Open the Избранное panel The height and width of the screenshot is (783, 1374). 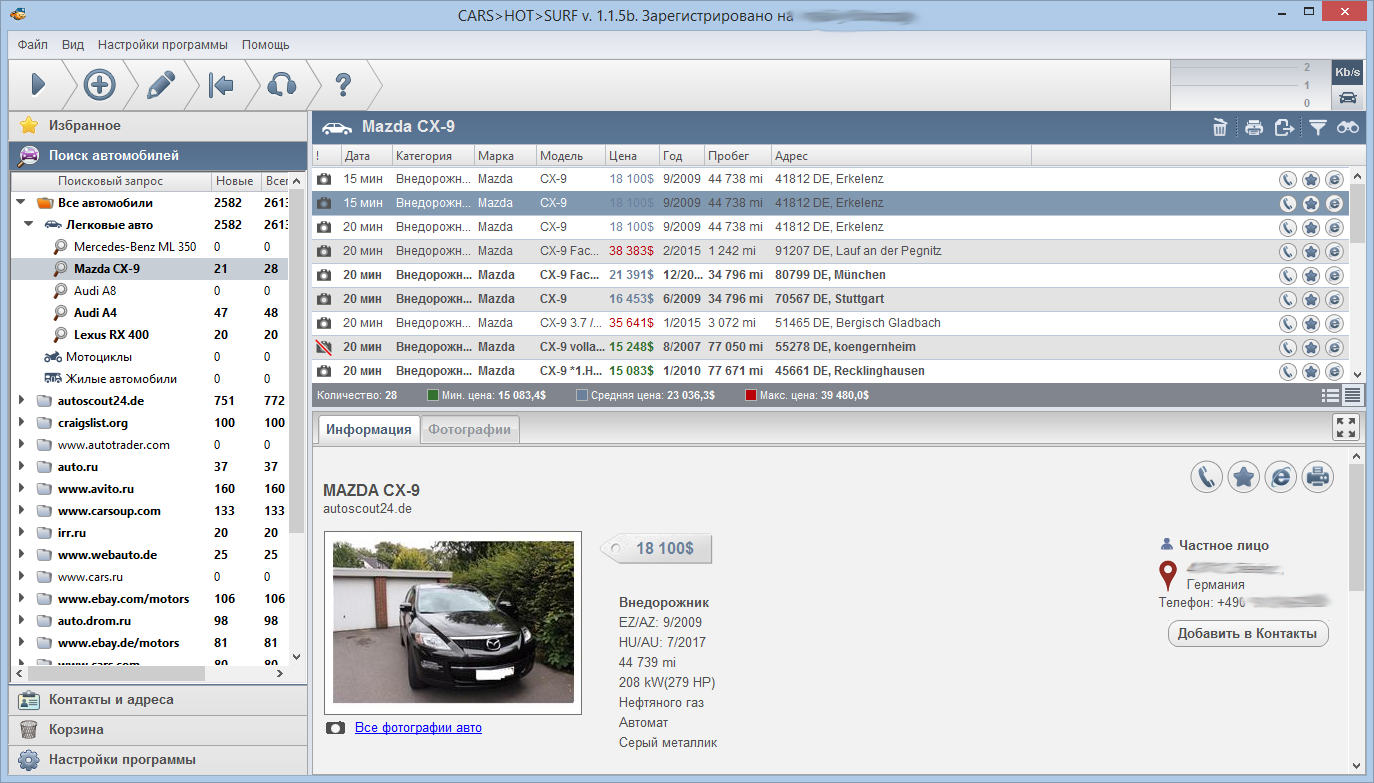point(158,126)
